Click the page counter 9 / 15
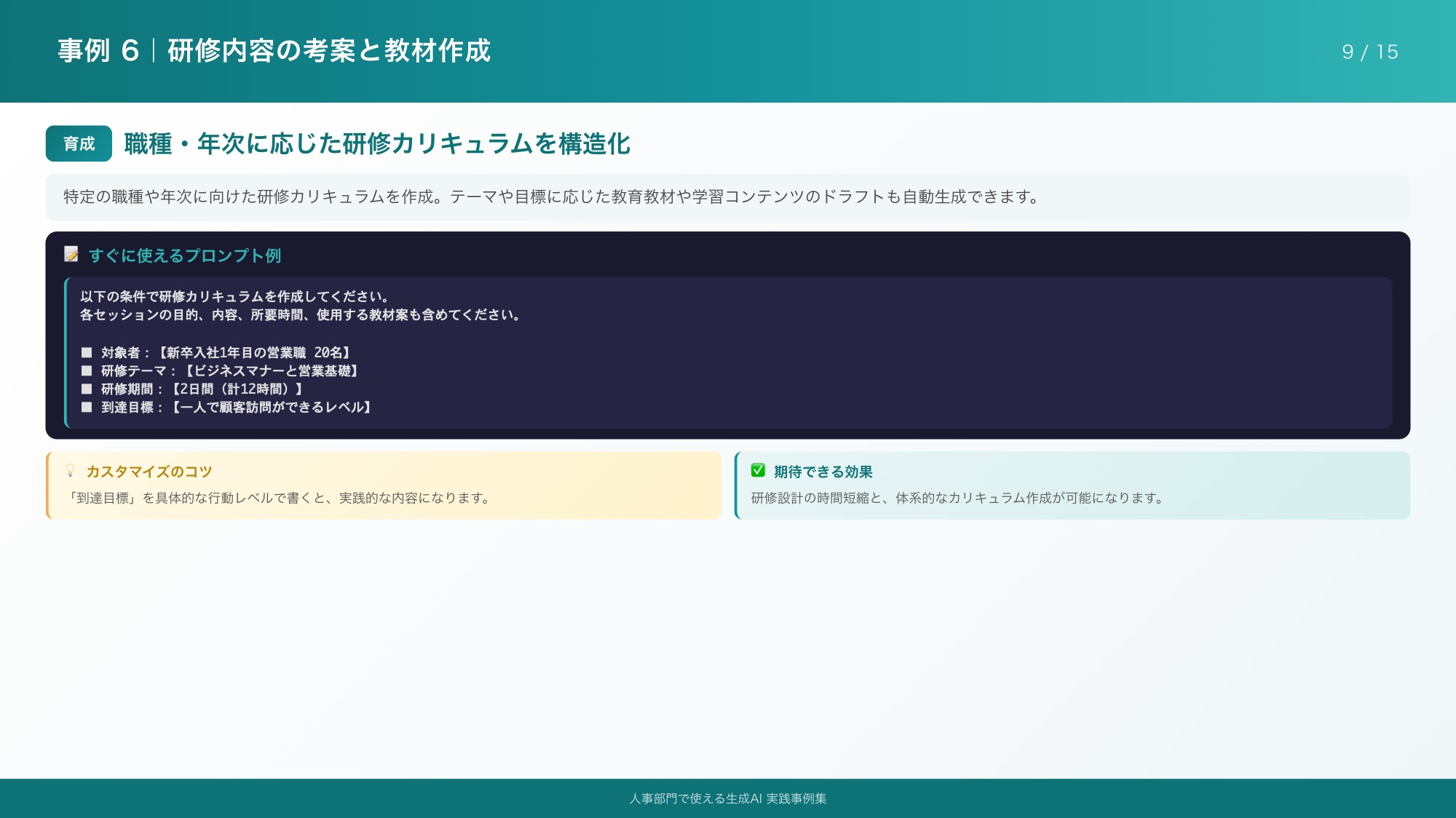1456x818 pixels. point(1370,52)
